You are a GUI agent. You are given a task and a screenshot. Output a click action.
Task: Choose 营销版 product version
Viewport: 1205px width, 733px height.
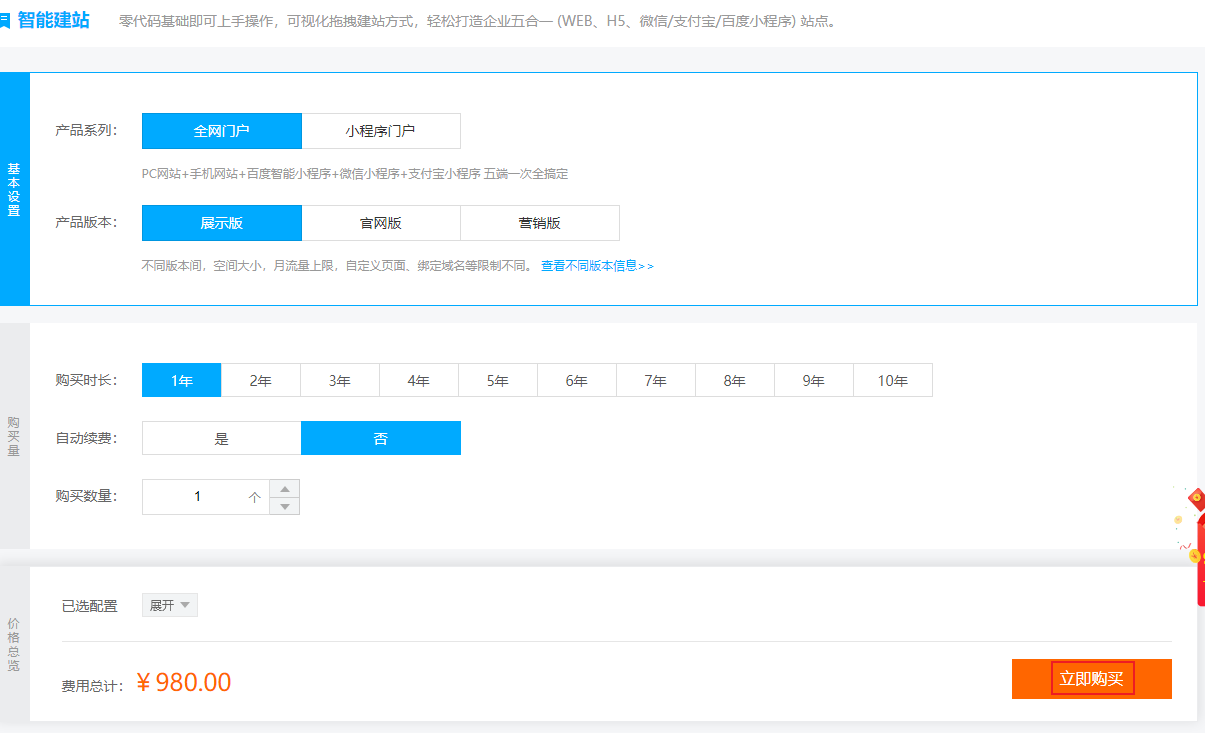click(x=540, y=223)
